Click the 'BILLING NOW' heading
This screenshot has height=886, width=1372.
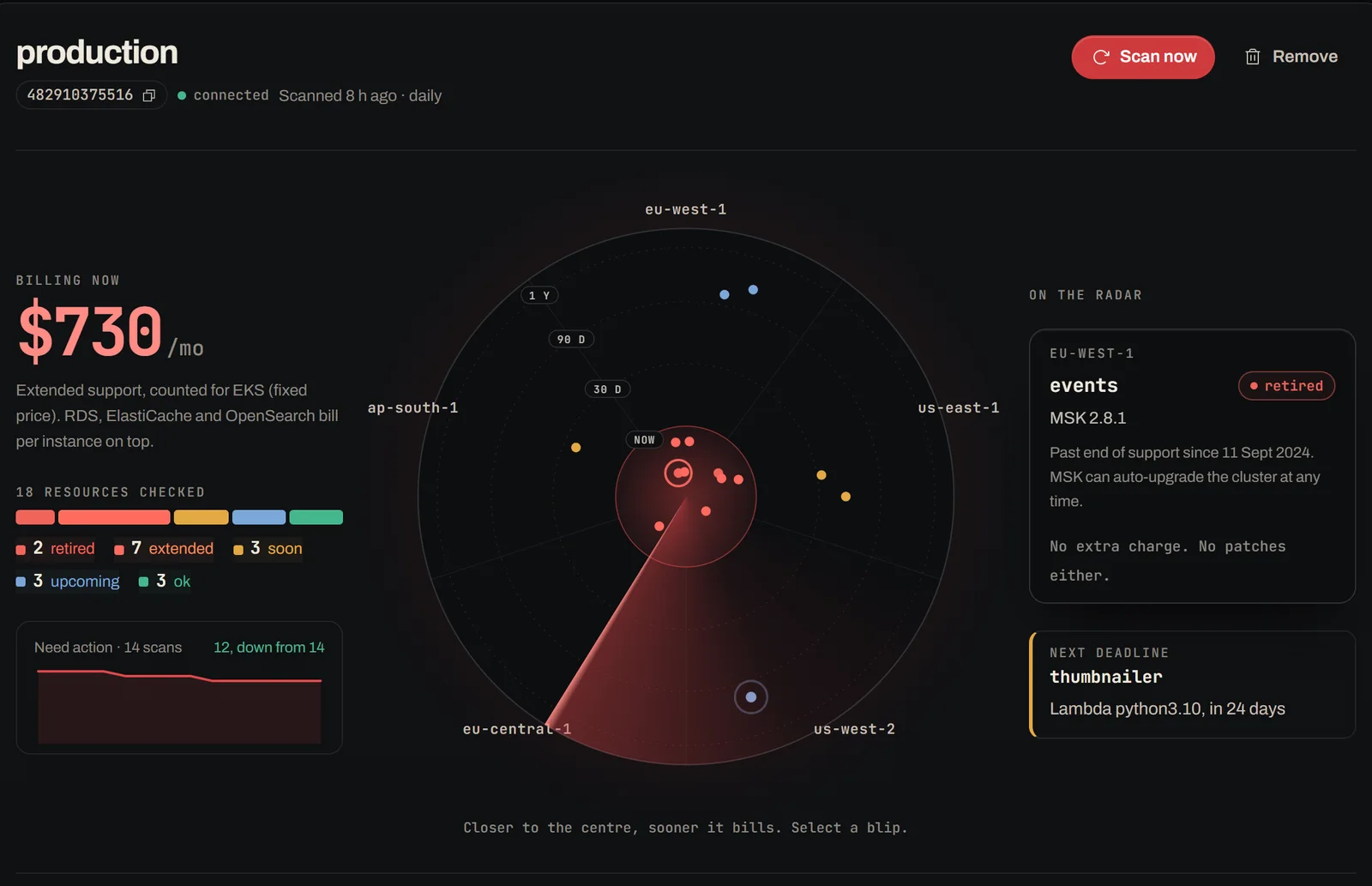pyautogui.click(x=68, y=280)
